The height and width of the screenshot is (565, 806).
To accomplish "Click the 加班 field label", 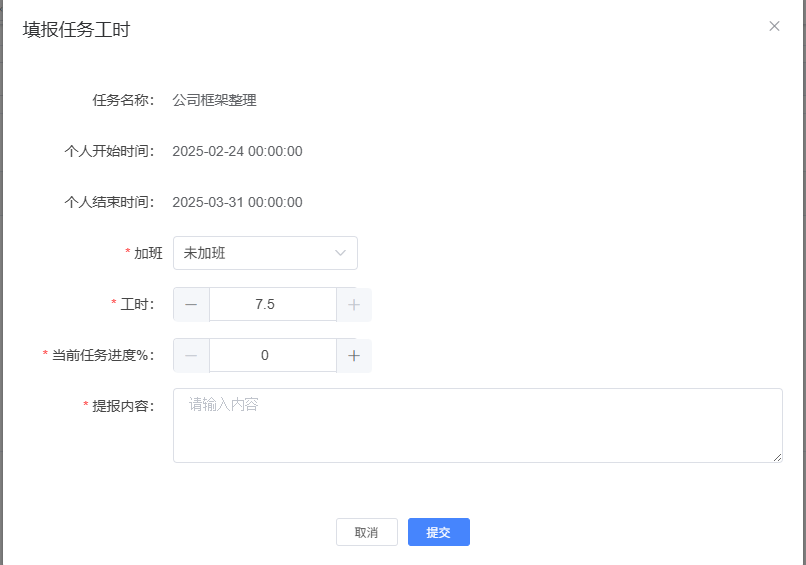I will [x=148, y=253].
